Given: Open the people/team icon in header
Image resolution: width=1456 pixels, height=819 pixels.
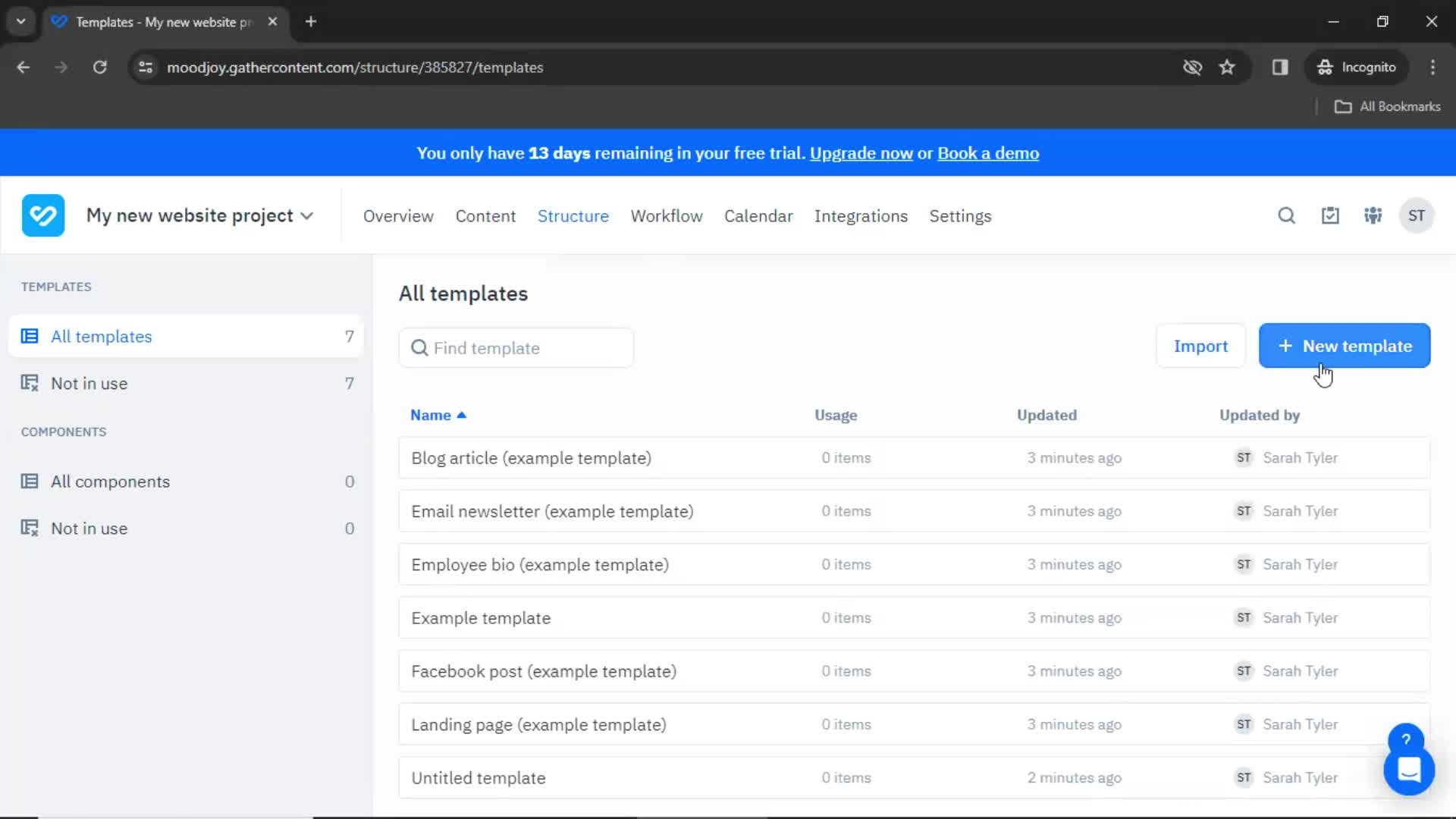Looking at the screenshot, I should click(x=1373, y=216).
